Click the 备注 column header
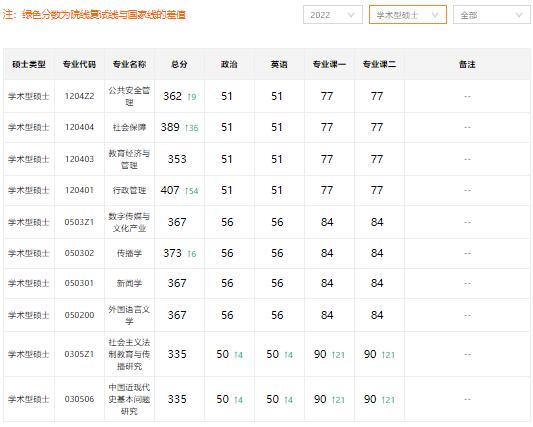Image resolution: width=533 pixels, height=427 pixels. (467, 64)
